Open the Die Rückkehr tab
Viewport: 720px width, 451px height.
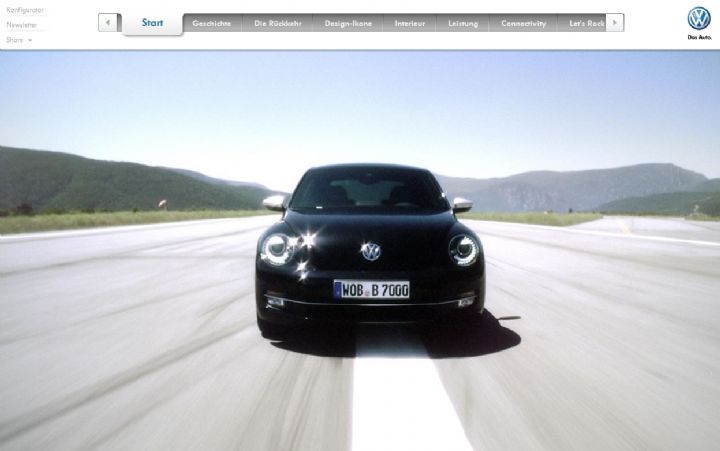point(278,23)
